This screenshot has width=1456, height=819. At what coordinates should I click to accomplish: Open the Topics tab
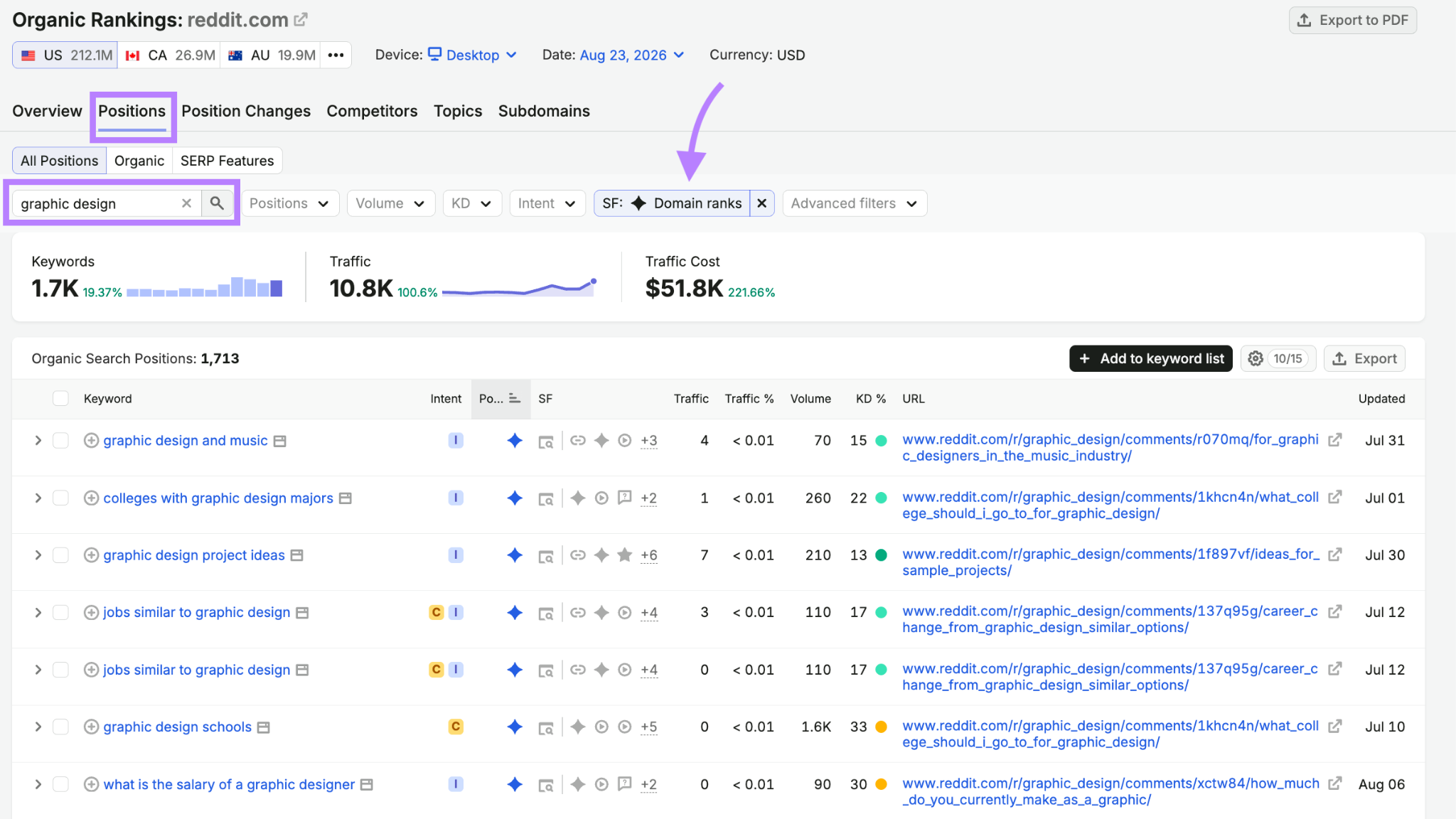(458, 112)
